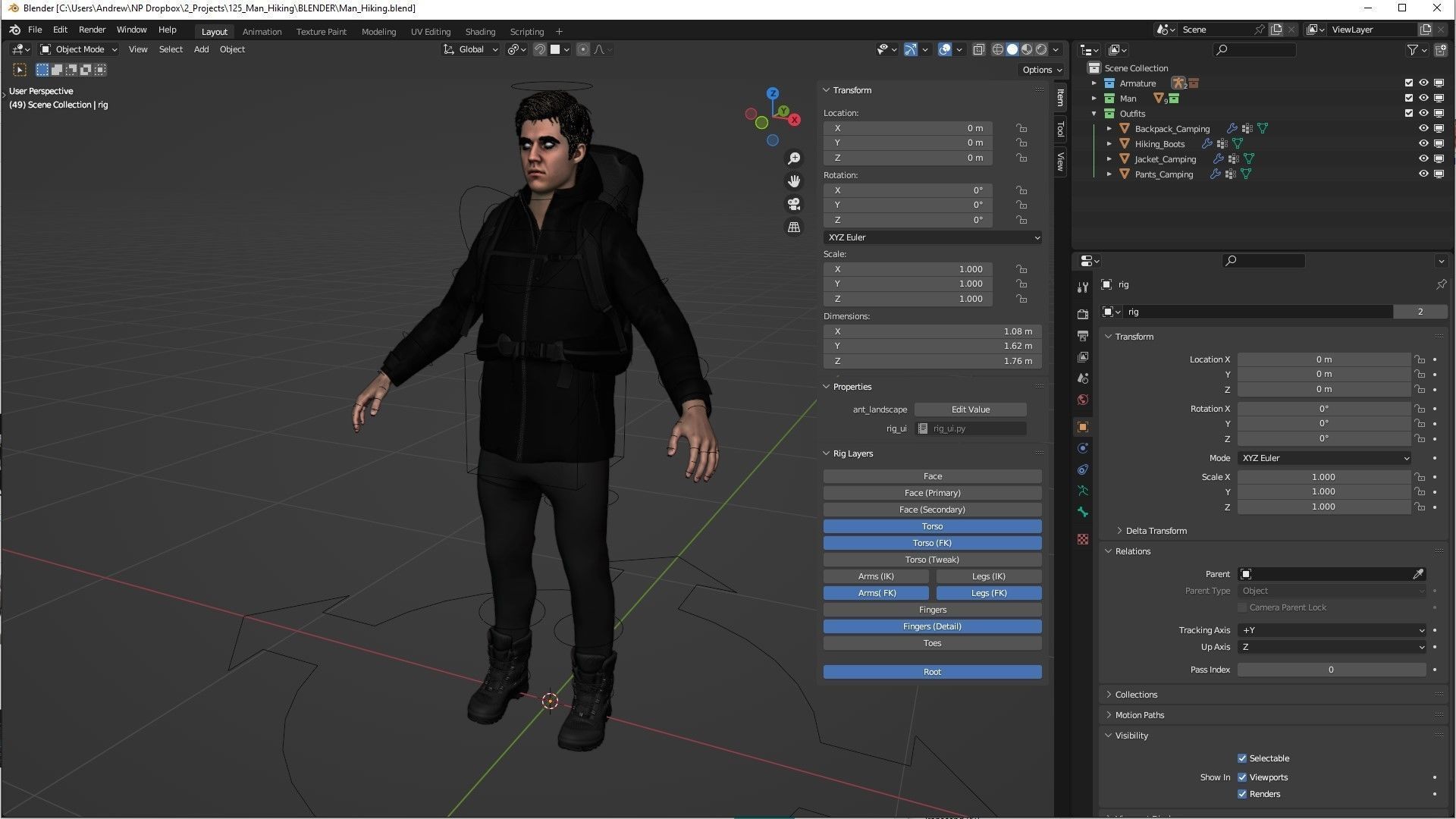
Task: Open the Object properties tab icon
Action: (1083, 427)
